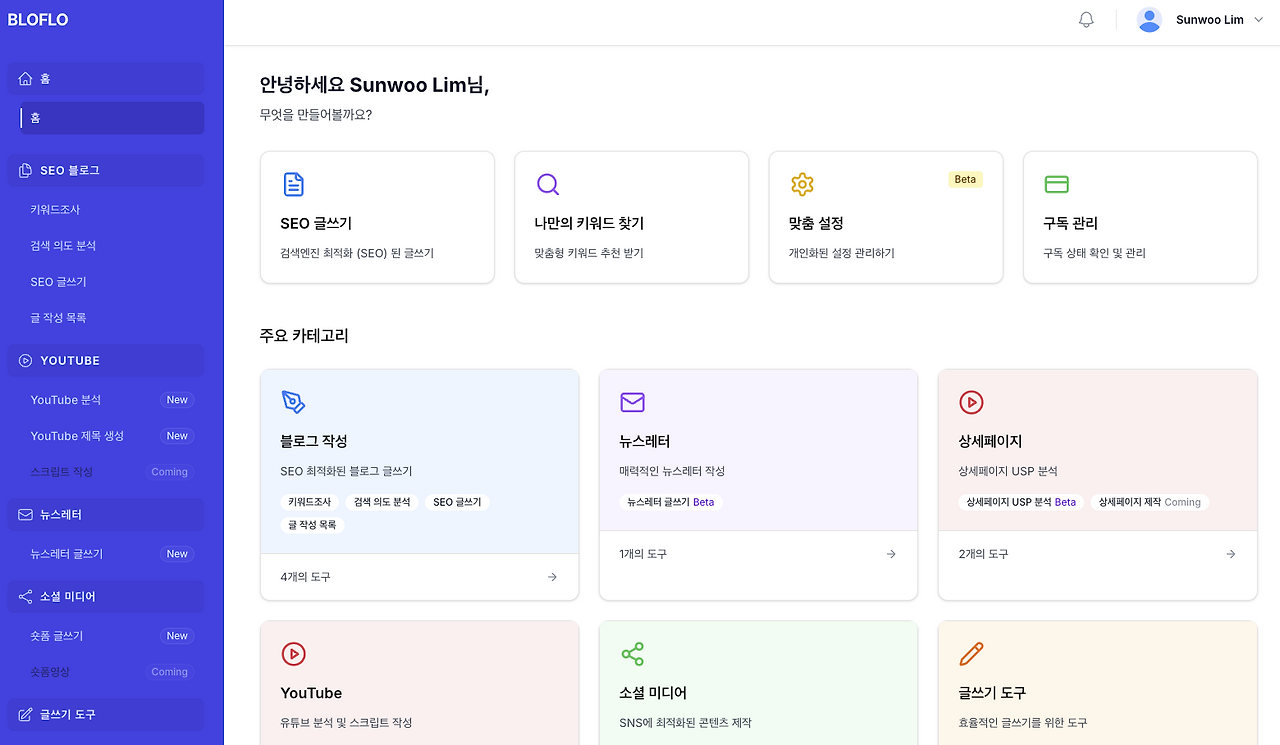Image resolution: width=1280 pixels, height=745 pixels.
Task: Click the 블로그 작성 tag icon
Action: point(293,403)
